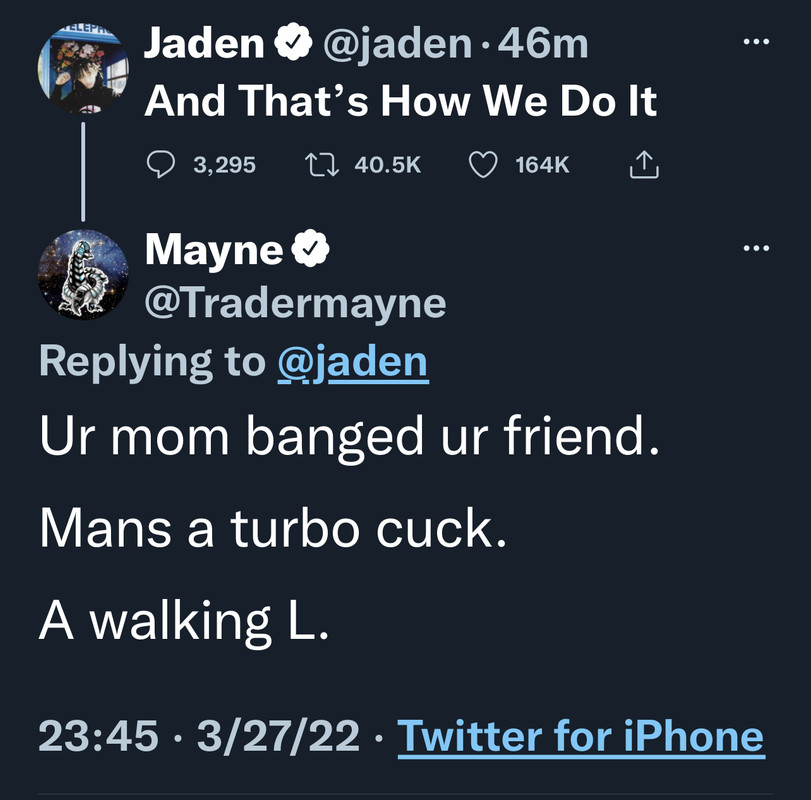Open the three-dot menu on Jaden's tweet
811x800 pixels.
[x=758, y=43]
